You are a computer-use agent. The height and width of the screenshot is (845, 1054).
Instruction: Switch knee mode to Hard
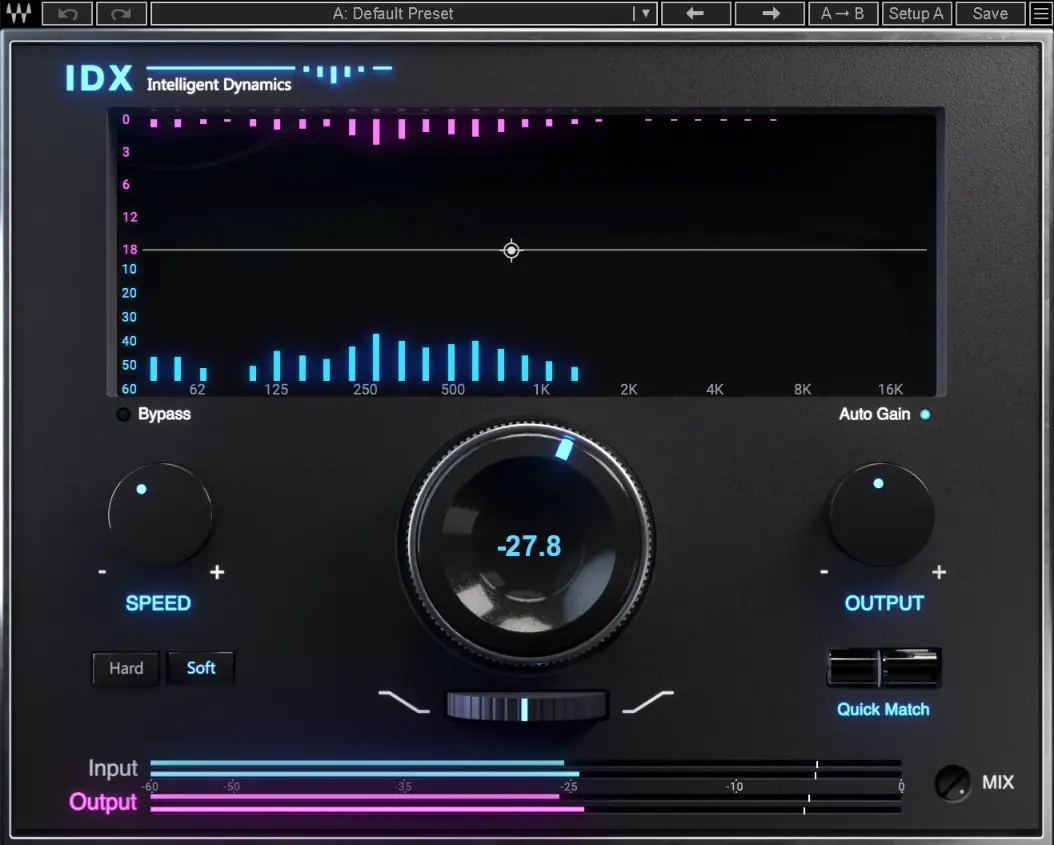(124, 668)
